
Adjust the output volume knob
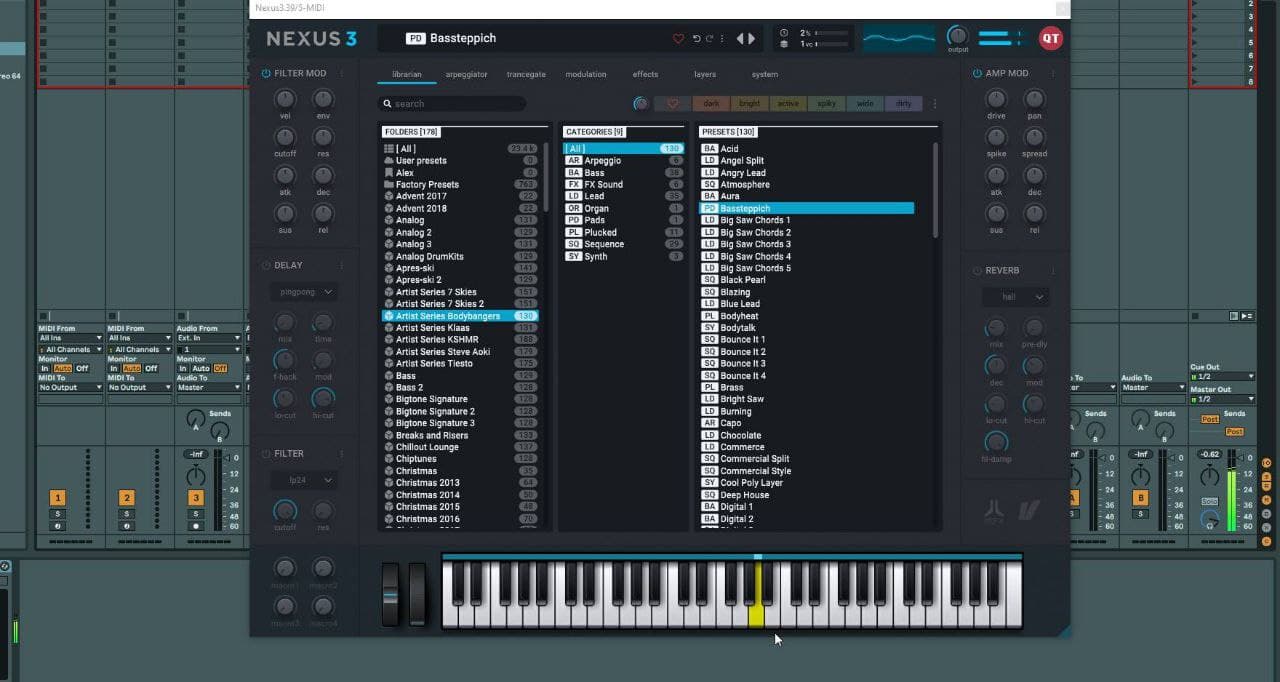(958, 35)
